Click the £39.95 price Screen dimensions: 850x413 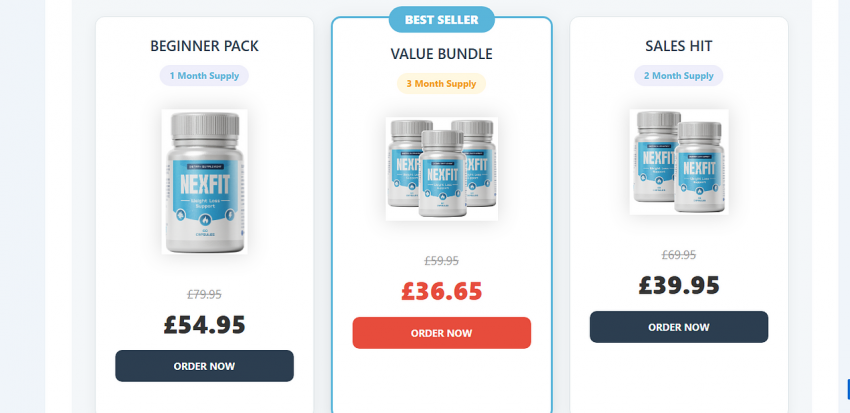click(679, 286)
